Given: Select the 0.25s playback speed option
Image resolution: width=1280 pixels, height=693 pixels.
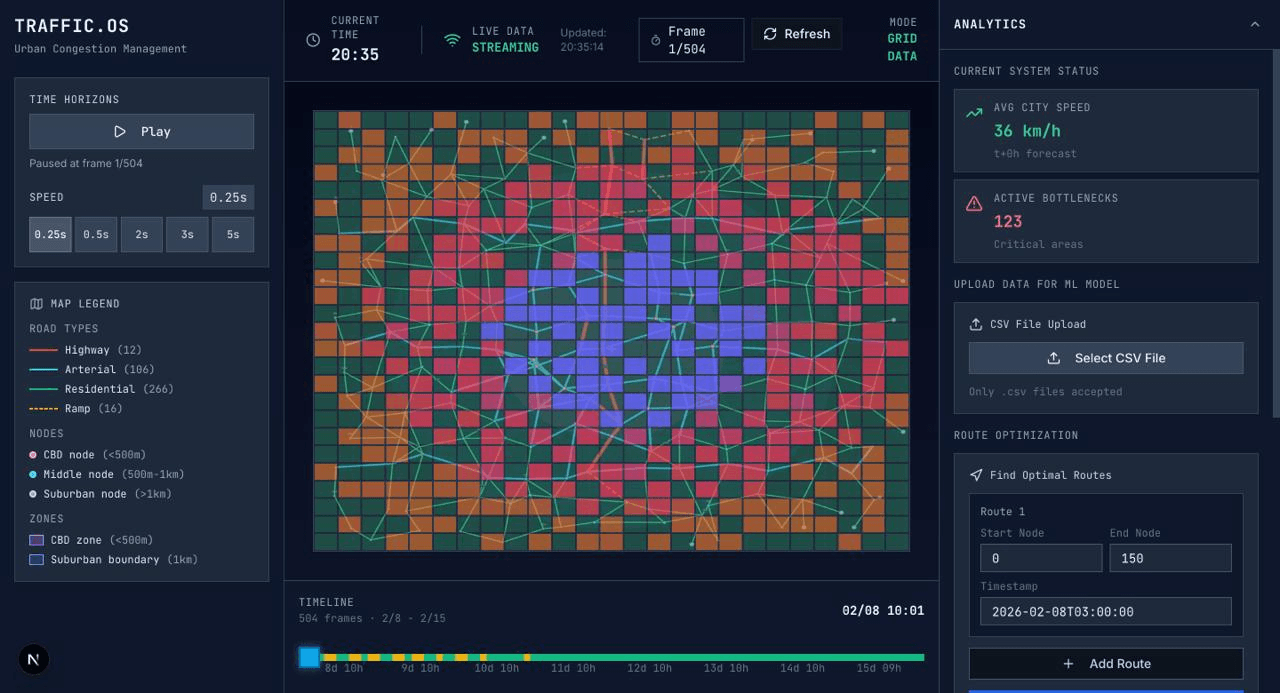Looking at the screenshot, I should coord(50,235).
